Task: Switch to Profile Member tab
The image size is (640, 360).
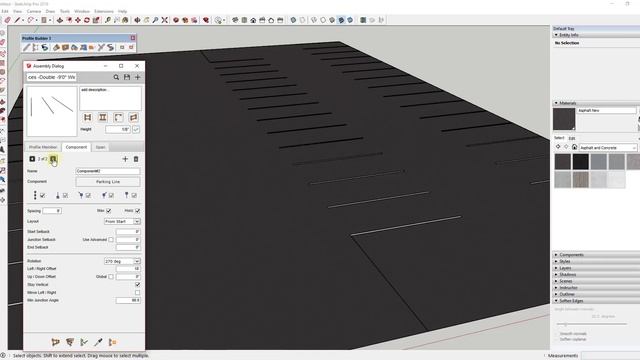Action: click(43, 147)
